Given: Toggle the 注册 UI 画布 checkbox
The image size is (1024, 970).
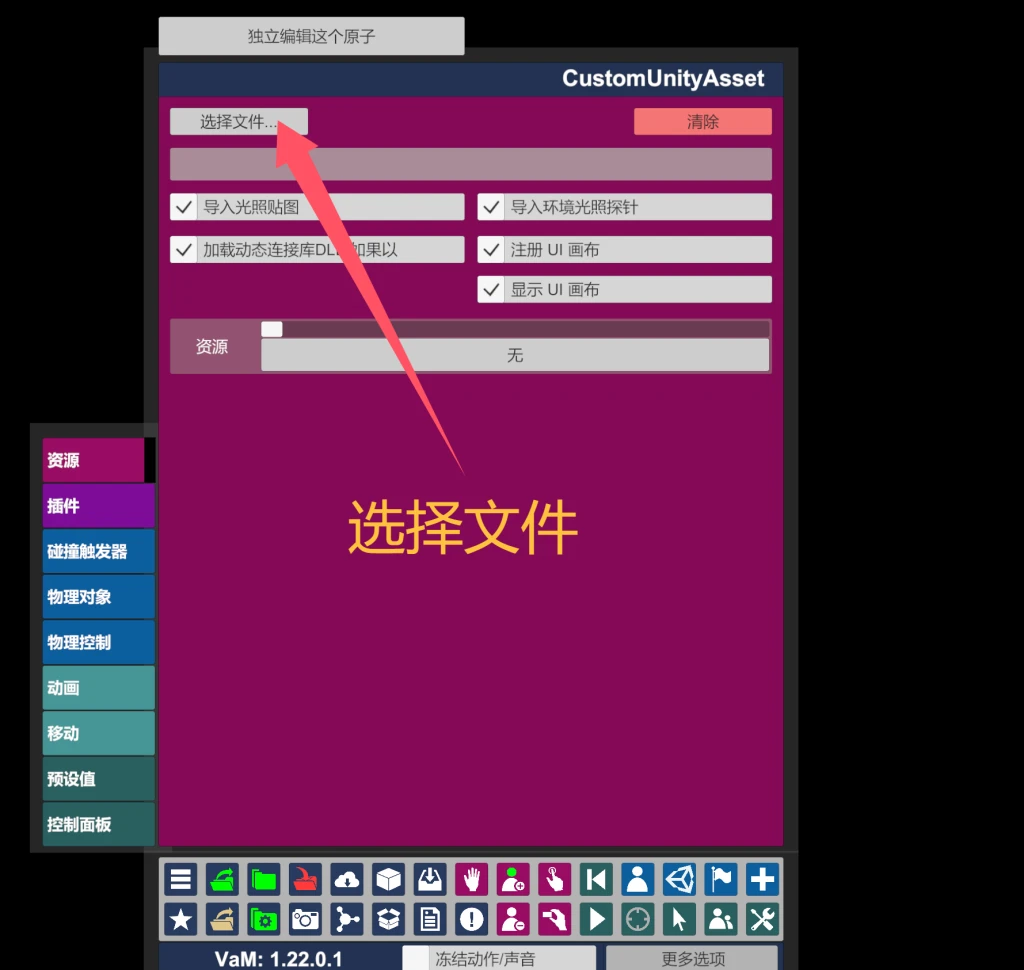Looking at the screenshot, I should (x=491, y=249).
